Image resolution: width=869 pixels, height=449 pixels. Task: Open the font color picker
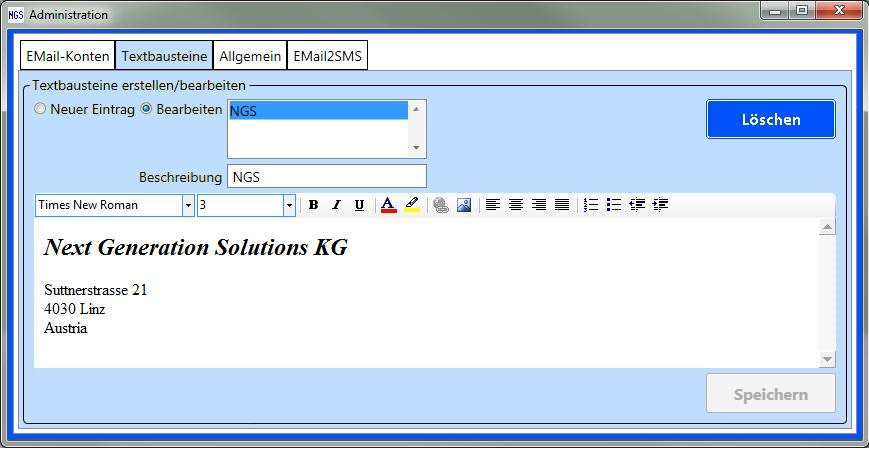click(389, 205)
